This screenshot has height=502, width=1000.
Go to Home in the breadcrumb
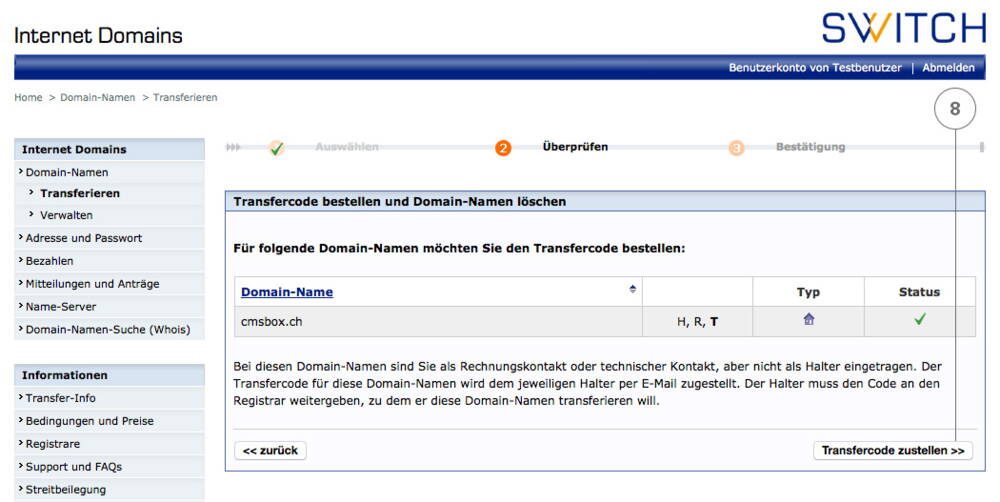click(28, 98)
